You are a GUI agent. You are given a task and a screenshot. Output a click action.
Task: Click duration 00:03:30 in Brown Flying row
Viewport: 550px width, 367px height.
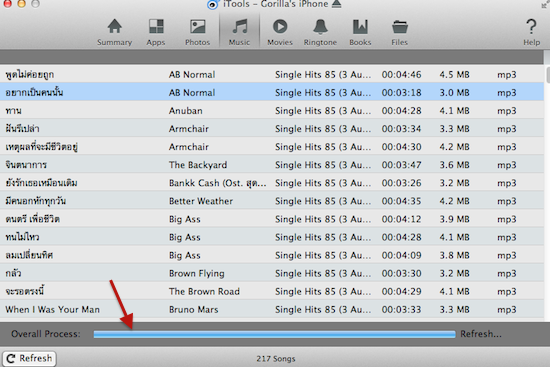(401, 273)
